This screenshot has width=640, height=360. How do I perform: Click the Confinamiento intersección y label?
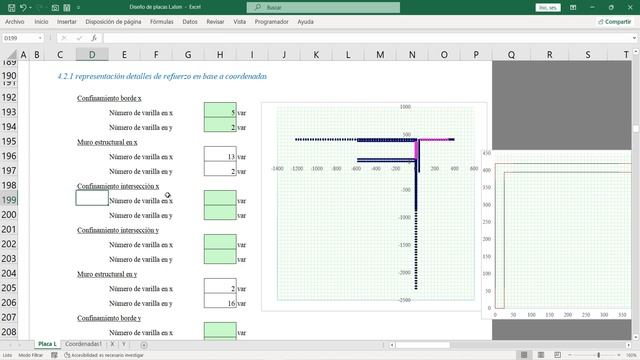pyautogui.click(x=118, y=230)
